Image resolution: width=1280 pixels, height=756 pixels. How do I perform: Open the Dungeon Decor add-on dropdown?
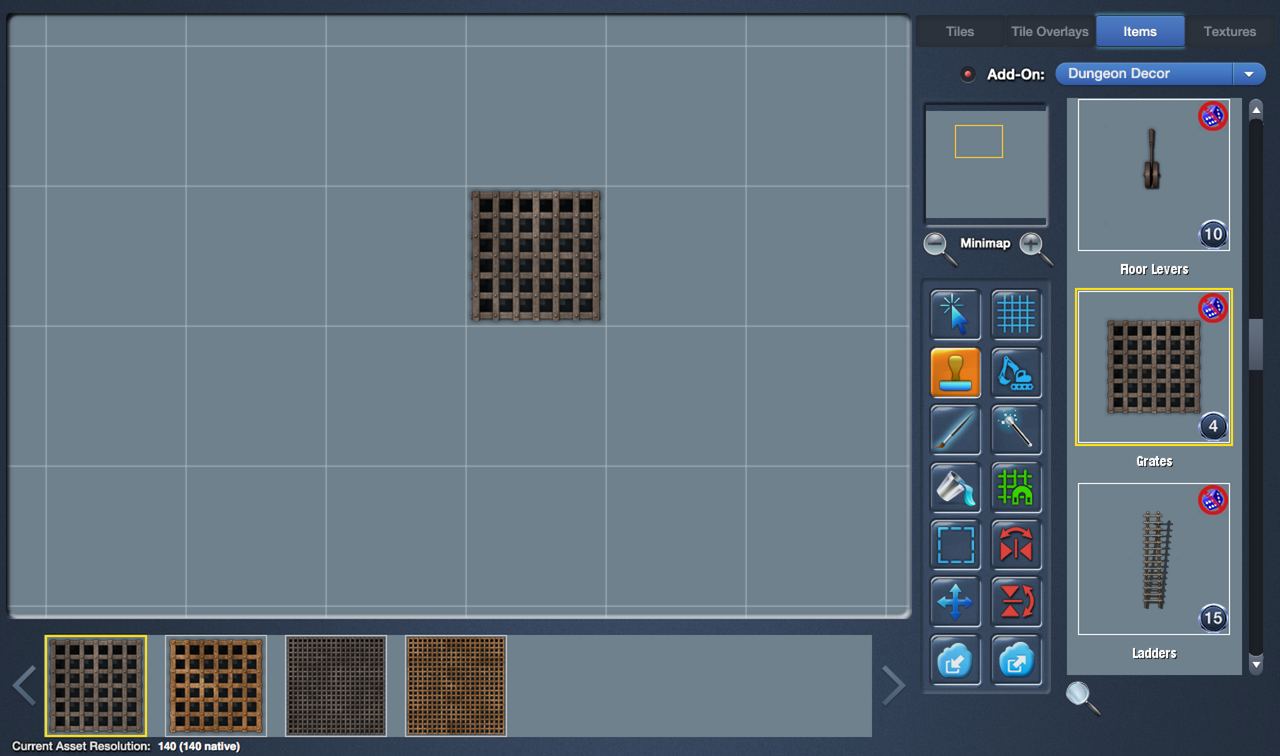point(1160,74)
